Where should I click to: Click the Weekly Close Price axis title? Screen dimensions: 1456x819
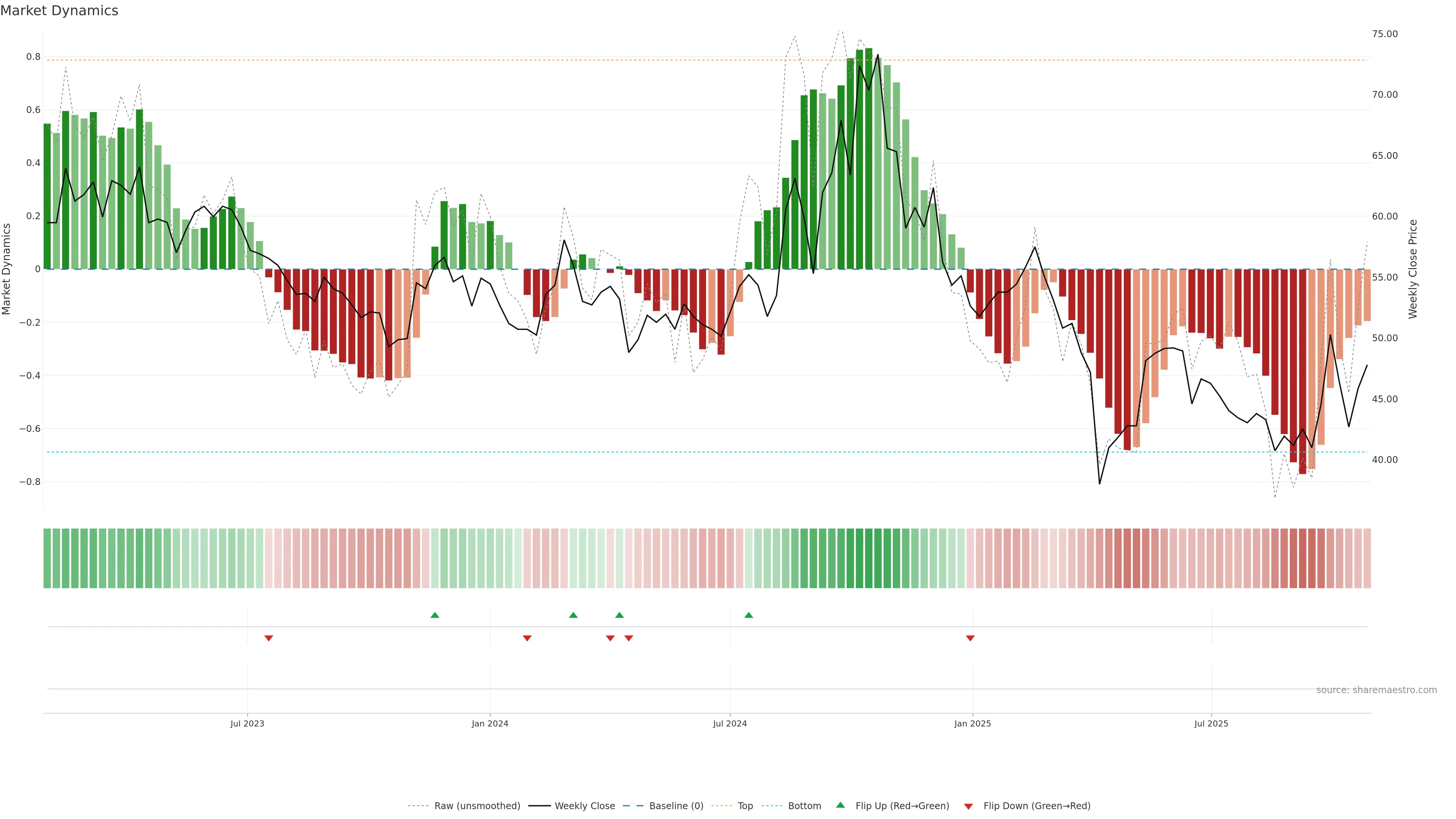point(1412,269)
